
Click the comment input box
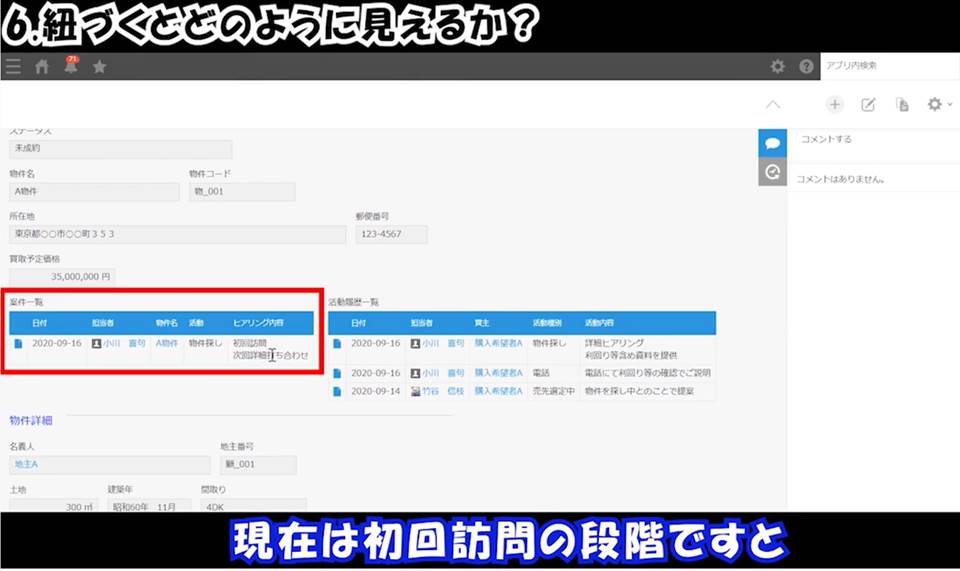pyautogui.click(x=870, y=140)
